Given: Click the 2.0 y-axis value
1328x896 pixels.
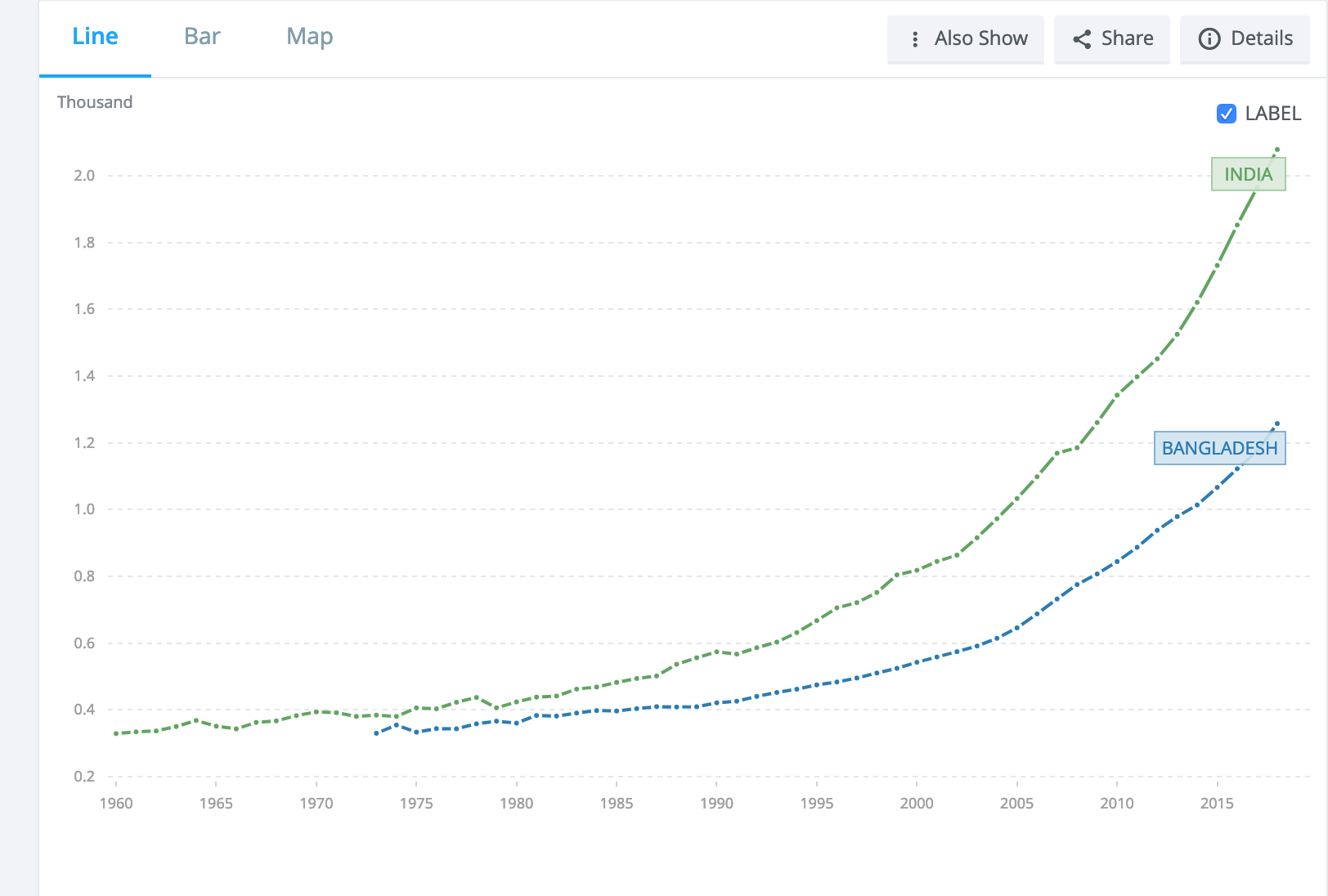Looking at the screenshot, I should (x=84, y=176).
